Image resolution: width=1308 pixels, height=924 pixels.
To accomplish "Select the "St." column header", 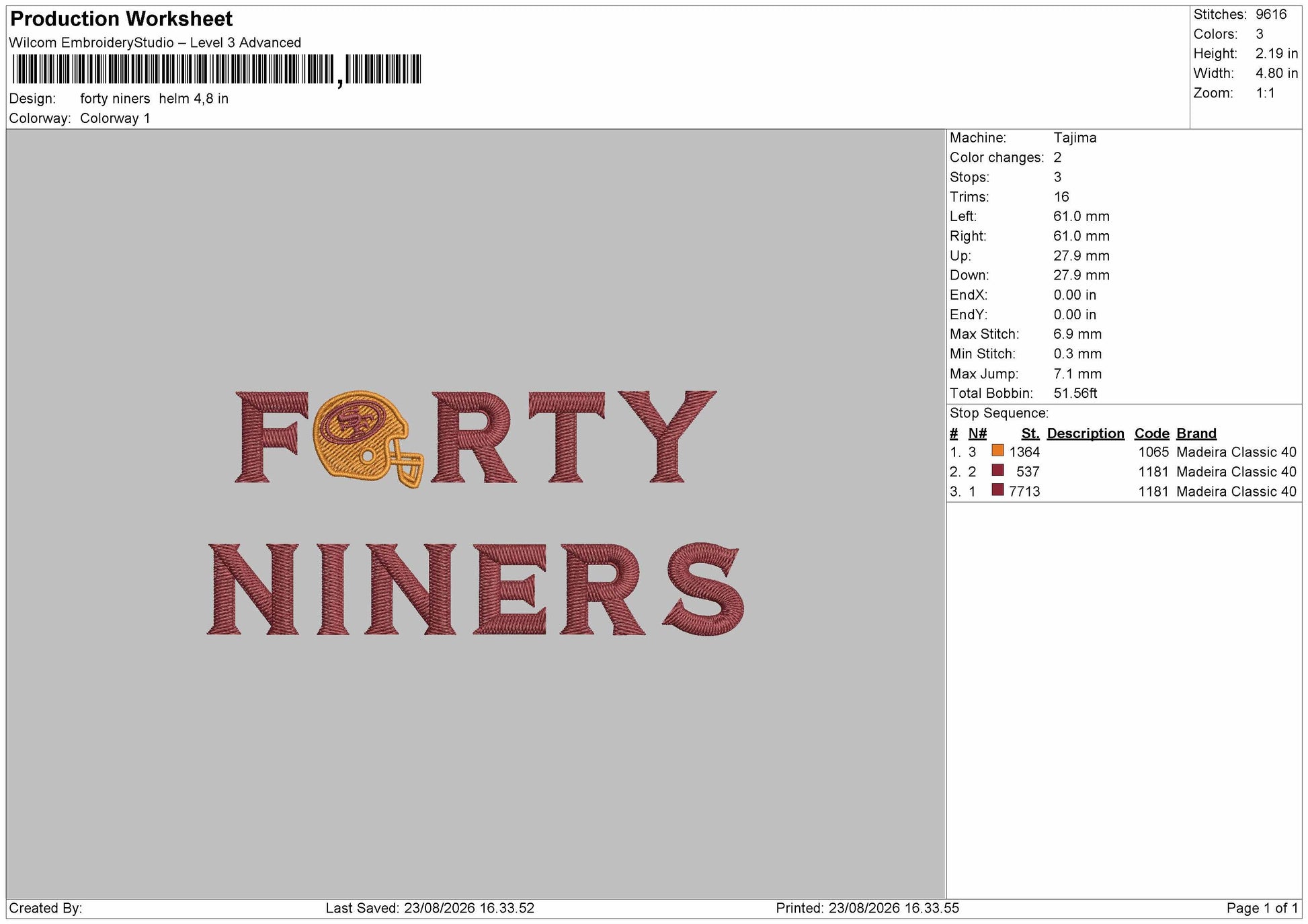I will tap(1030, 433).
